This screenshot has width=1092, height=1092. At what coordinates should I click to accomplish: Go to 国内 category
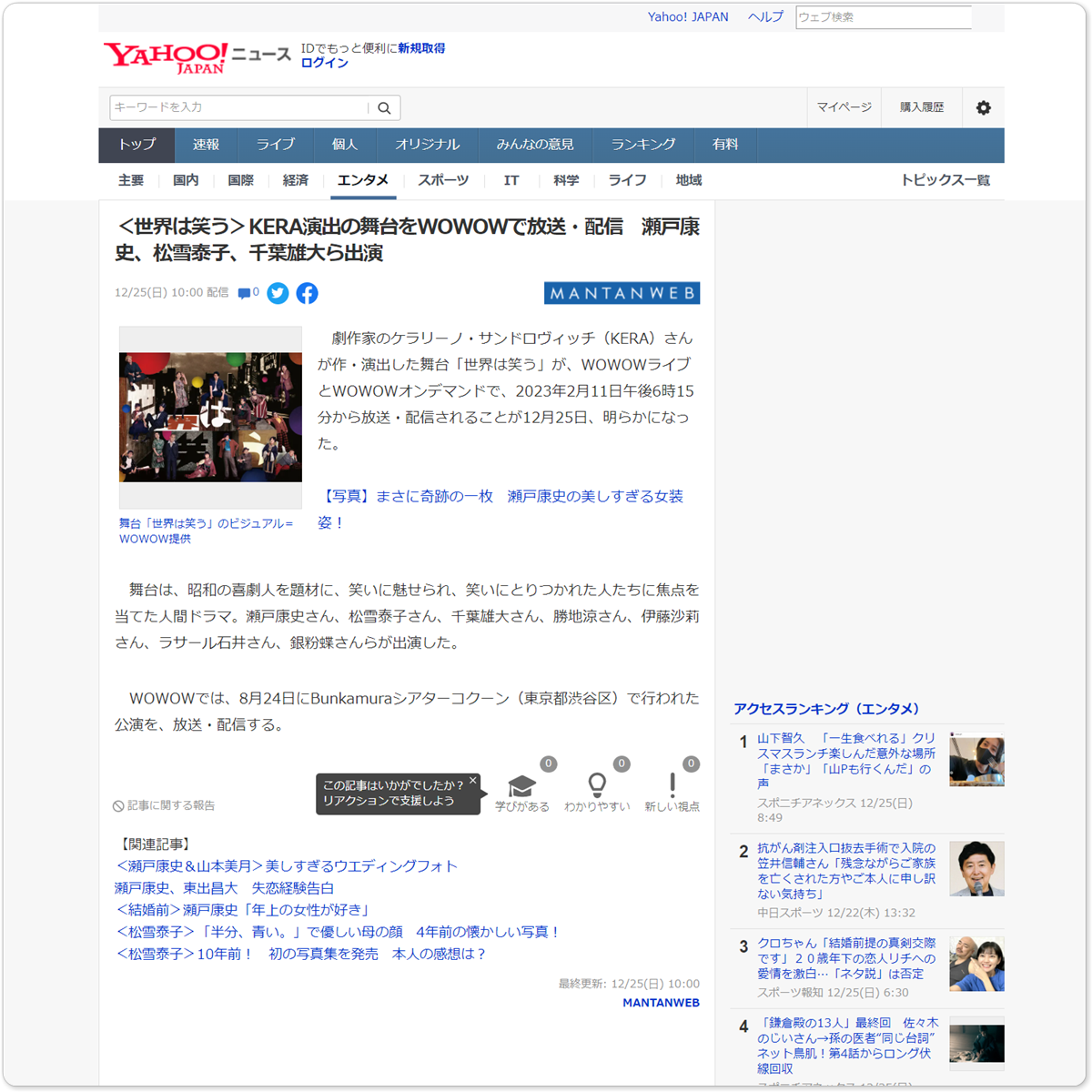(x=186, y=180)
